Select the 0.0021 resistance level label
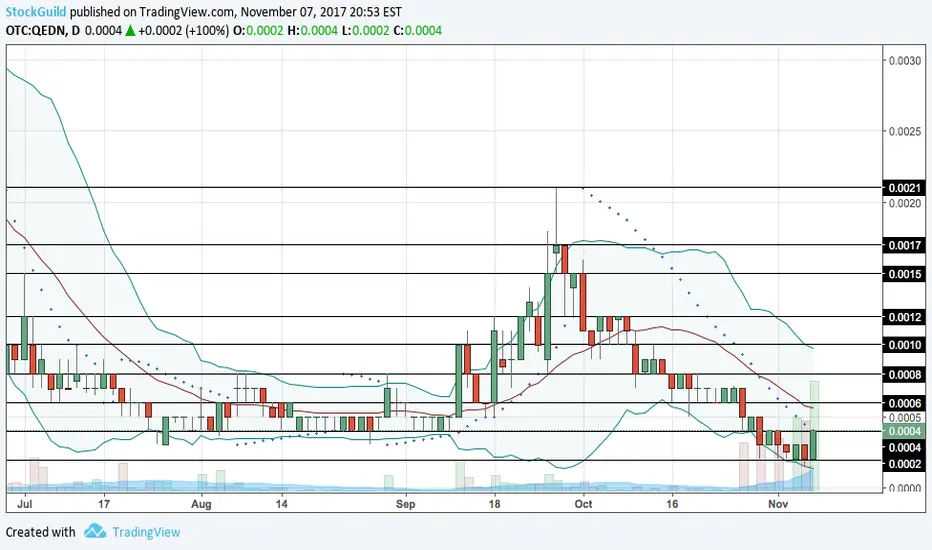932x550 pixels. pos(905,188)
